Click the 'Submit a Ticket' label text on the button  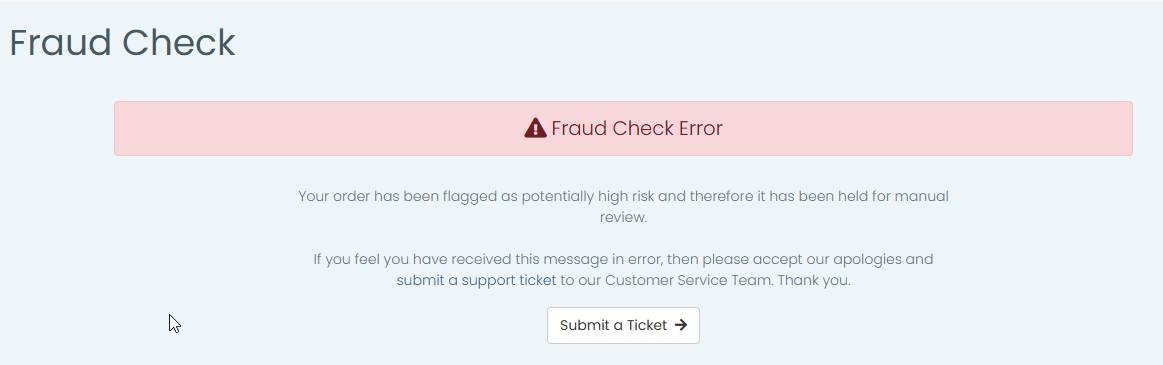pyautogui.click(x=613, y=325)
